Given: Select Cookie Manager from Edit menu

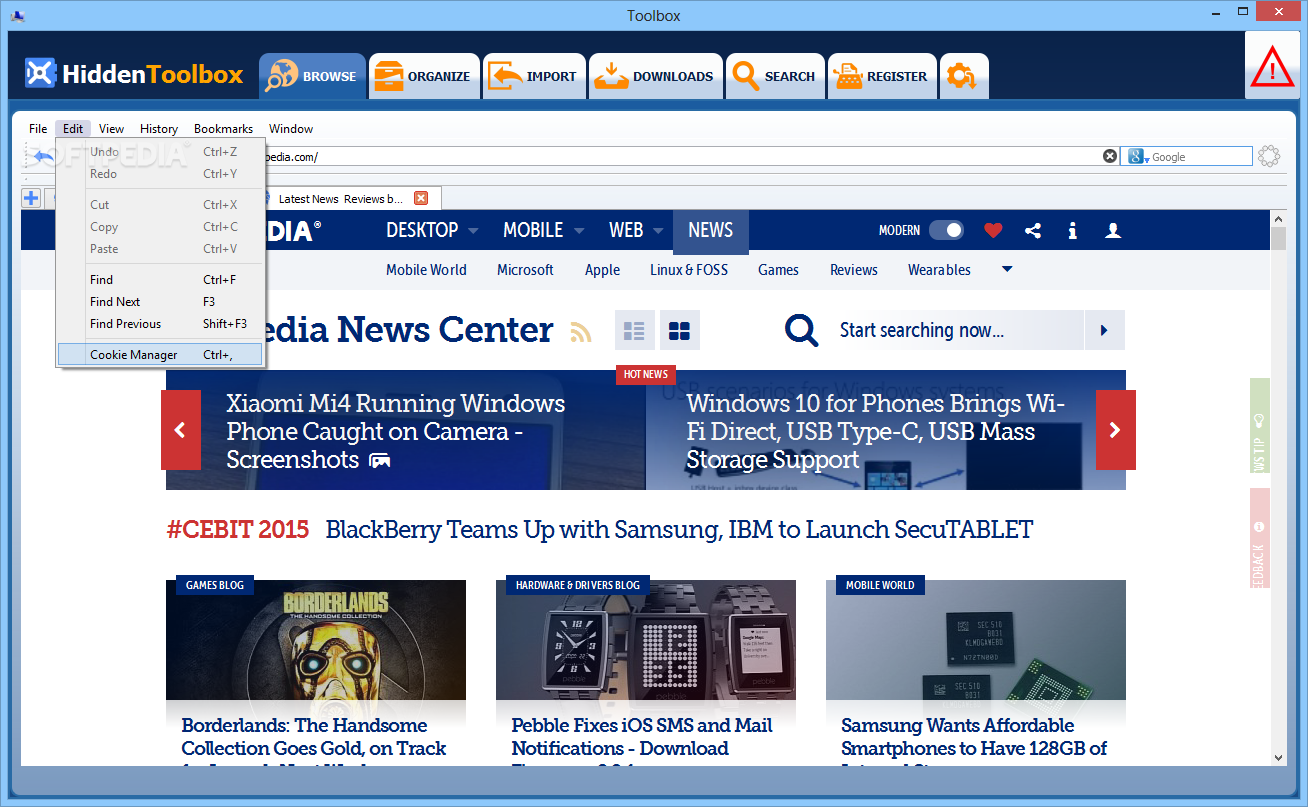Looking at the screenshot, I should point(160,355).
